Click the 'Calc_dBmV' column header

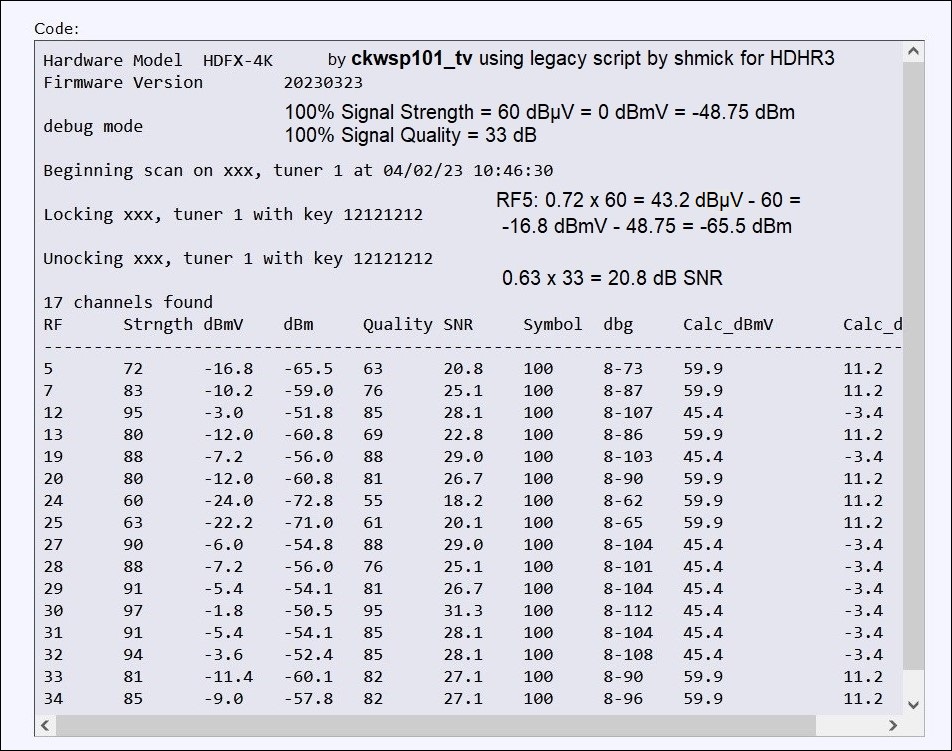pyautogui.click(x=728, y=324)
